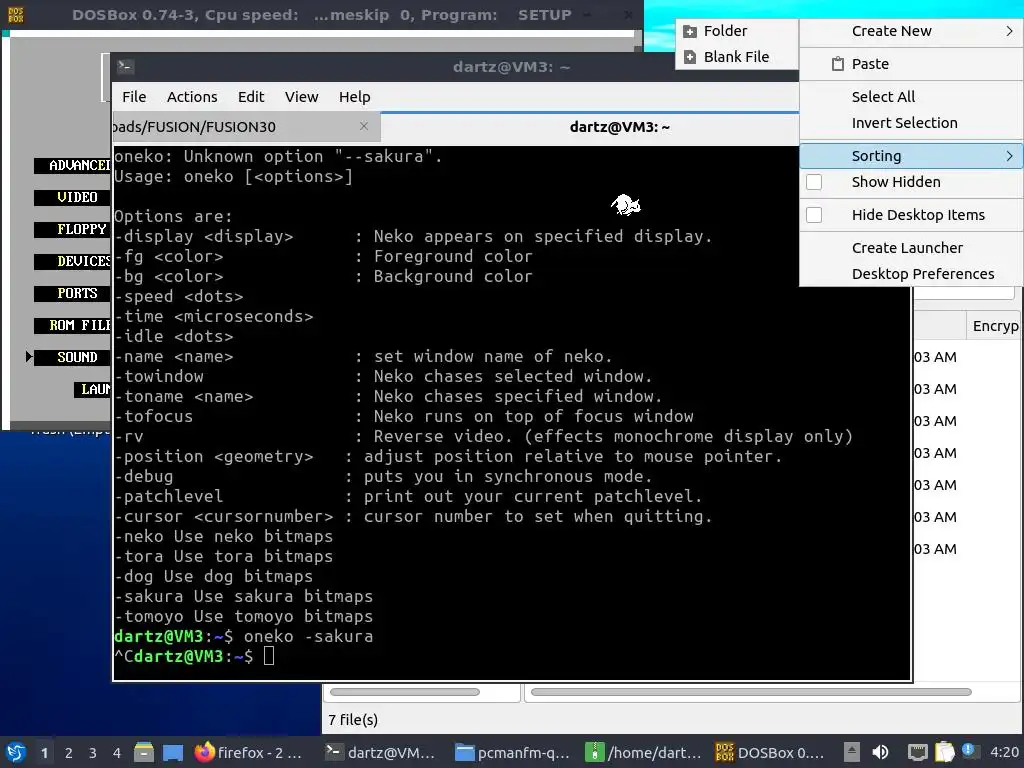1024x768 pixels.
Task: Click the right horizontal scrollbar in archive window
Action: [751, 692]
